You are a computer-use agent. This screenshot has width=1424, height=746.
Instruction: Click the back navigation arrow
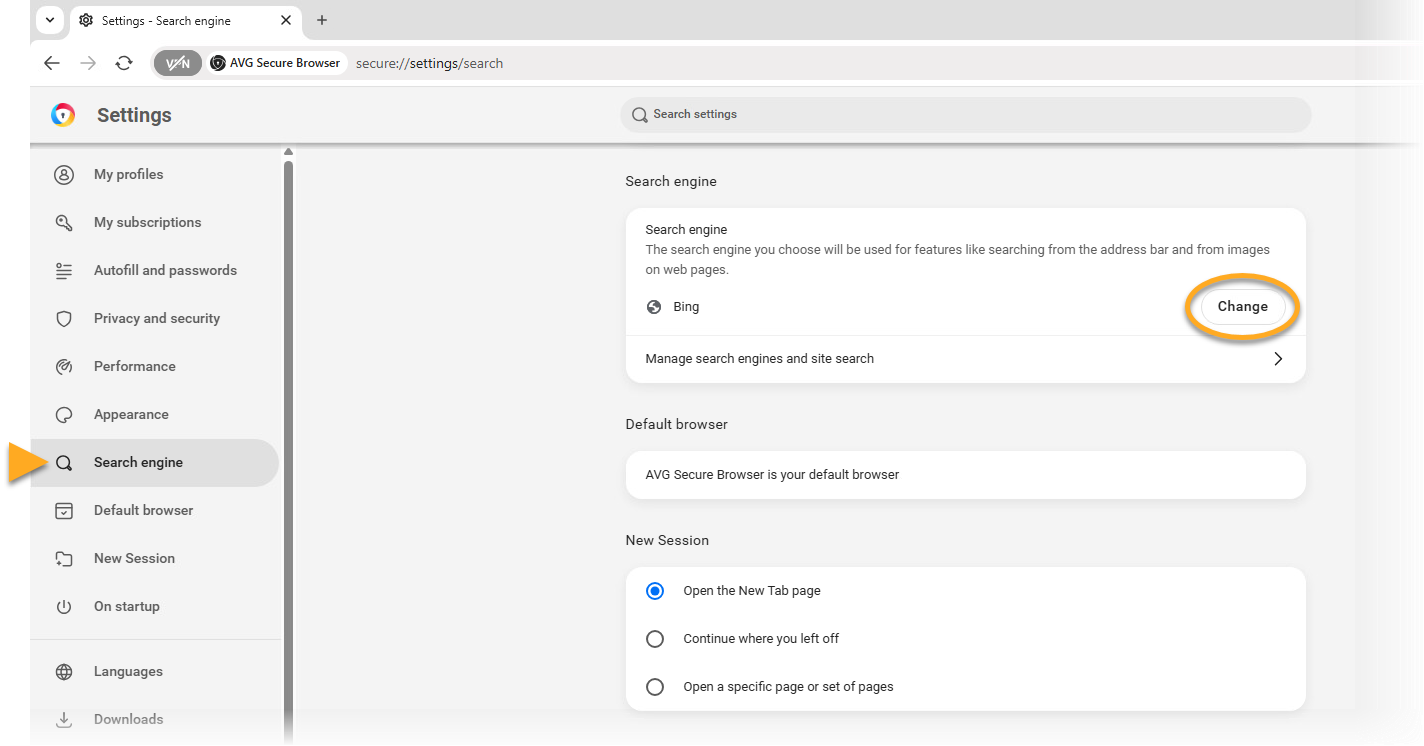pos(52,63)
